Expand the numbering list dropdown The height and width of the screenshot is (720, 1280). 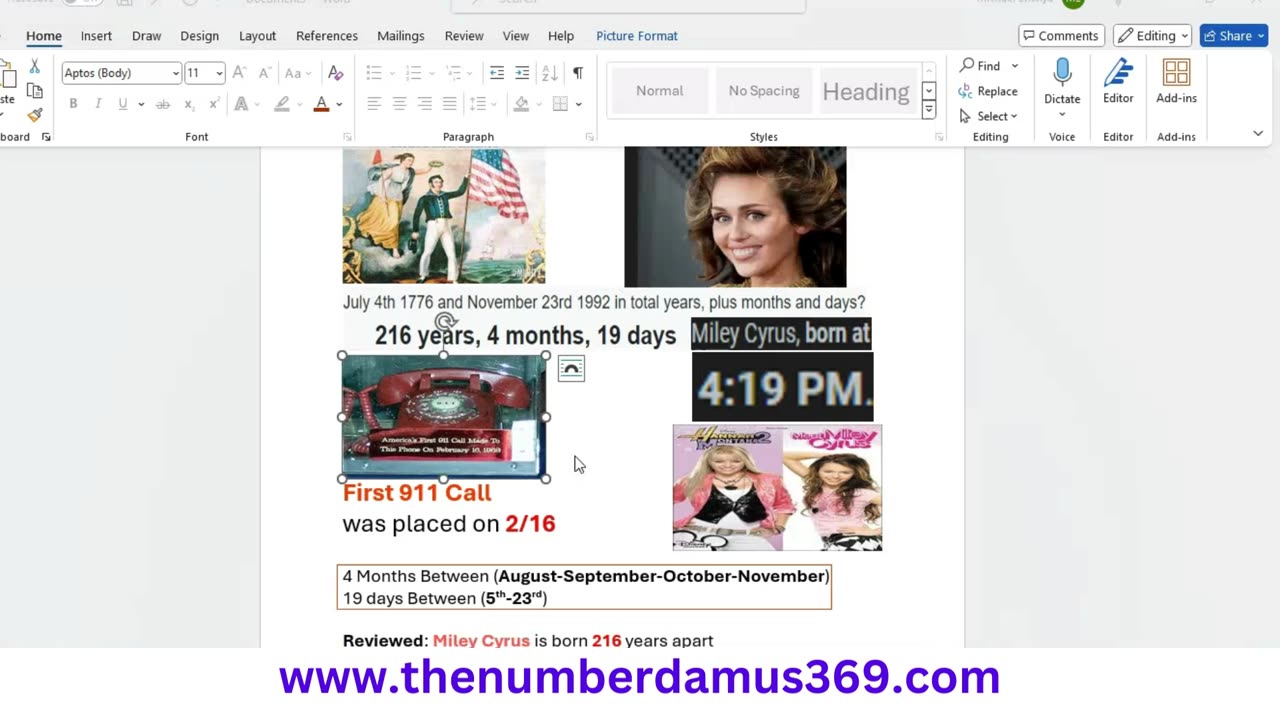tap(431, 73)
